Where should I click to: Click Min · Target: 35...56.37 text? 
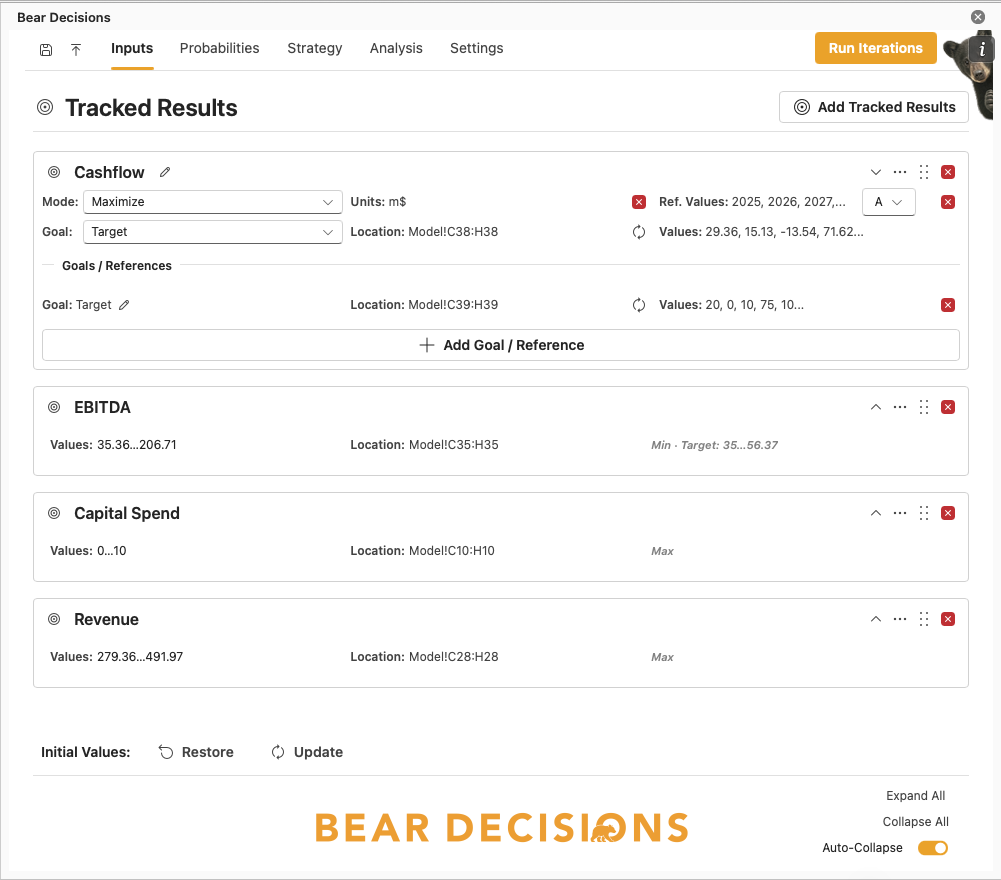[714, 445]
